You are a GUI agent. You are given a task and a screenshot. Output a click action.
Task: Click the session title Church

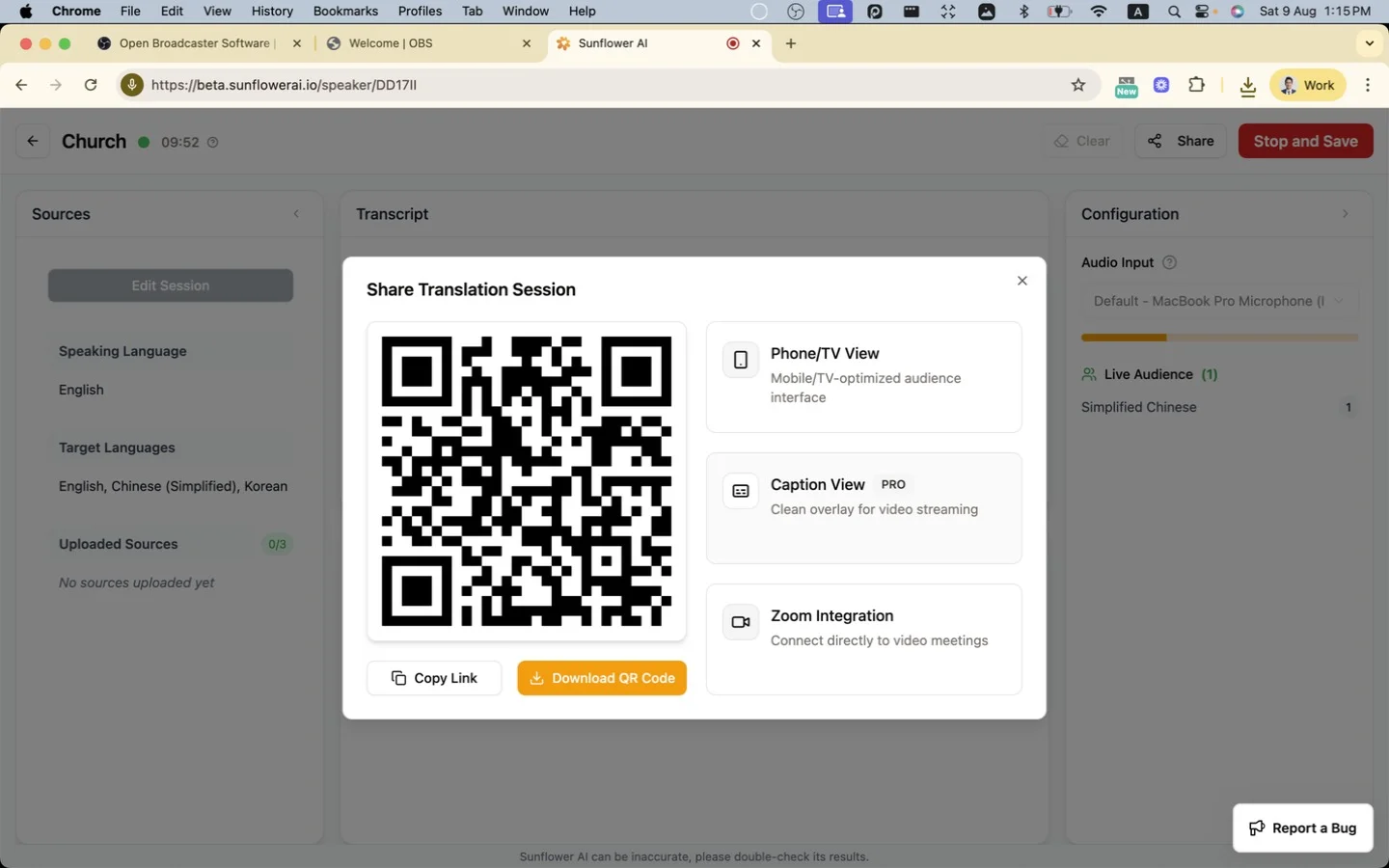94,141
